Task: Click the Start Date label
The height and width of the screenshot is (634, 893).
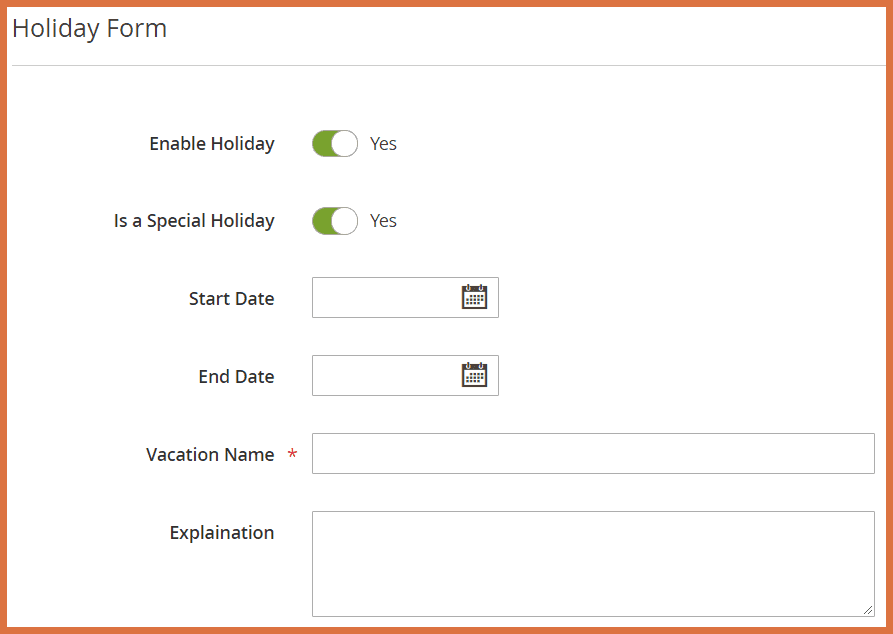Action: pos(231,298)
